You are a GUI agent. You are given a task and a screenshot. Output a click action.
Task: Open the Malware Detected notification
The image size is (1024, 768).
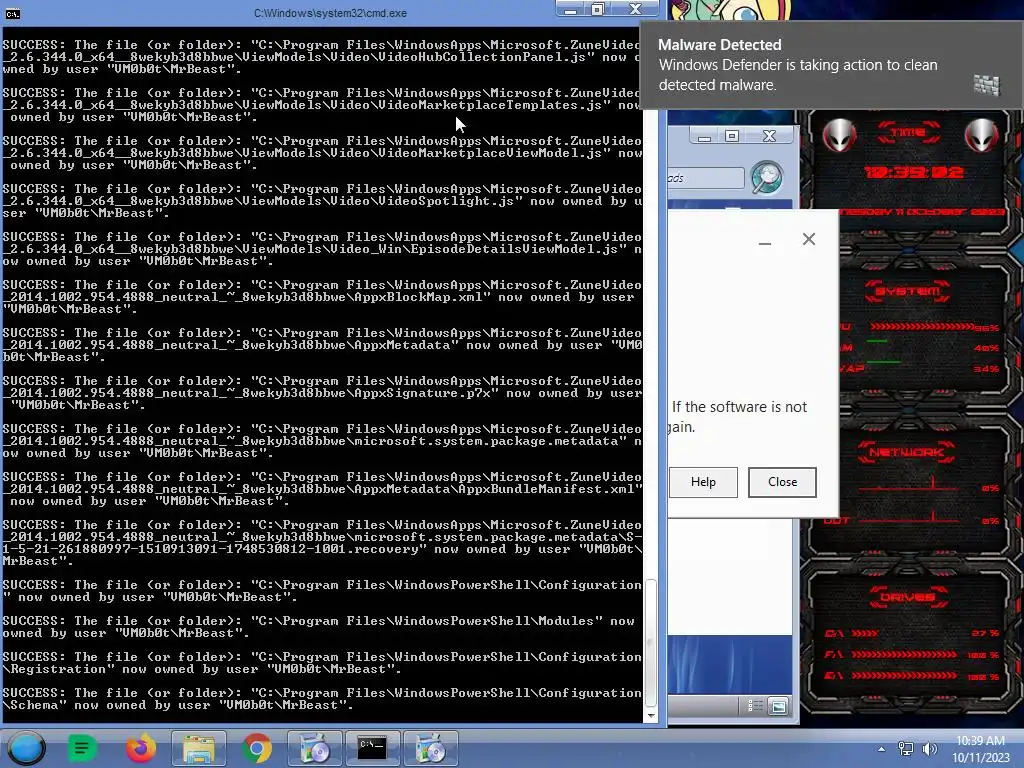pos(831,65)
